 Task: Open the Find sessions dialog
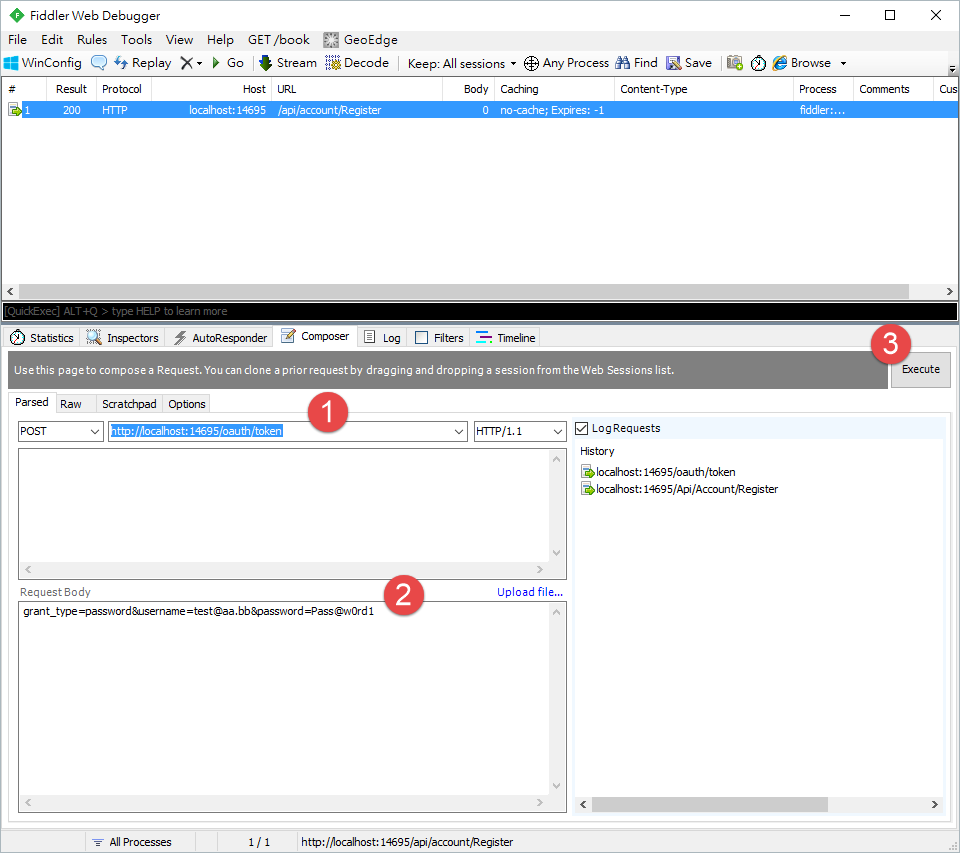636,62
